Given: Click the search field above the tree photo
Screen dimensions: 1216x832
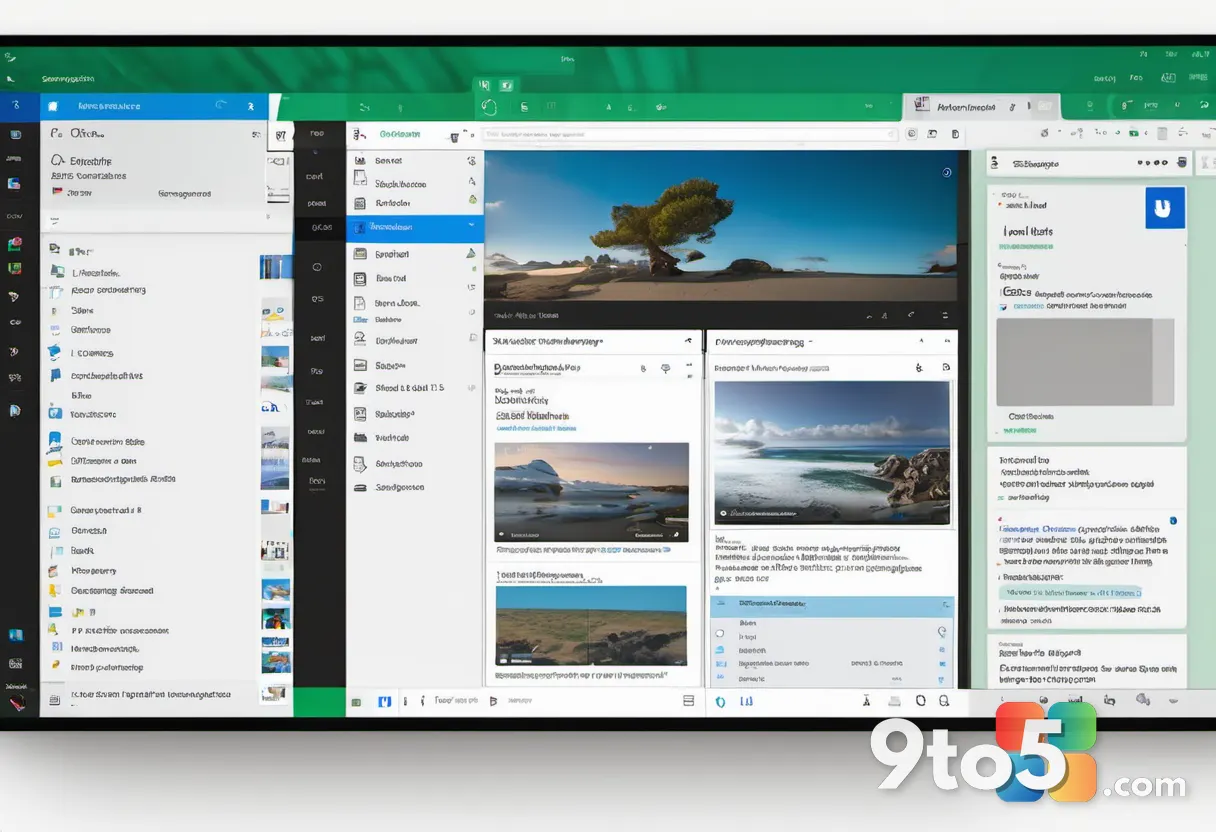Looking at the screenshot, I should (690, 134).
